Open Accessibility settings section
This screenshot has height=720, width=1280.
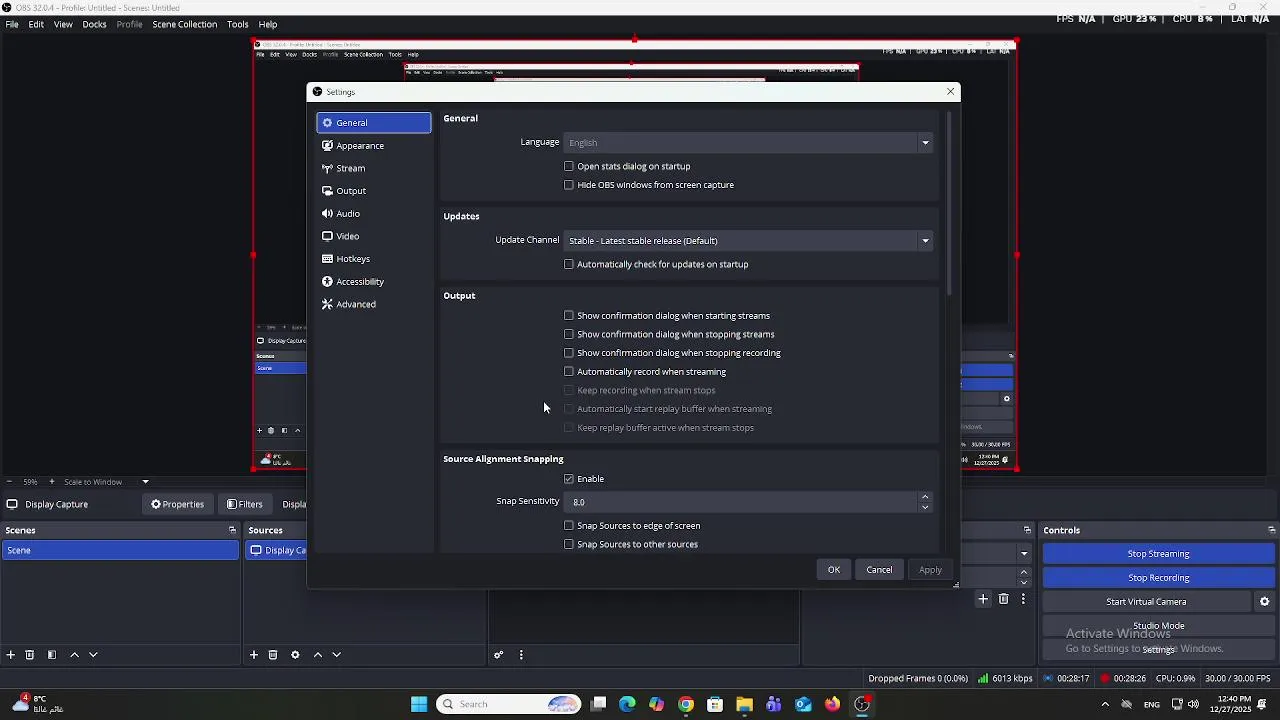click(374, 282)
